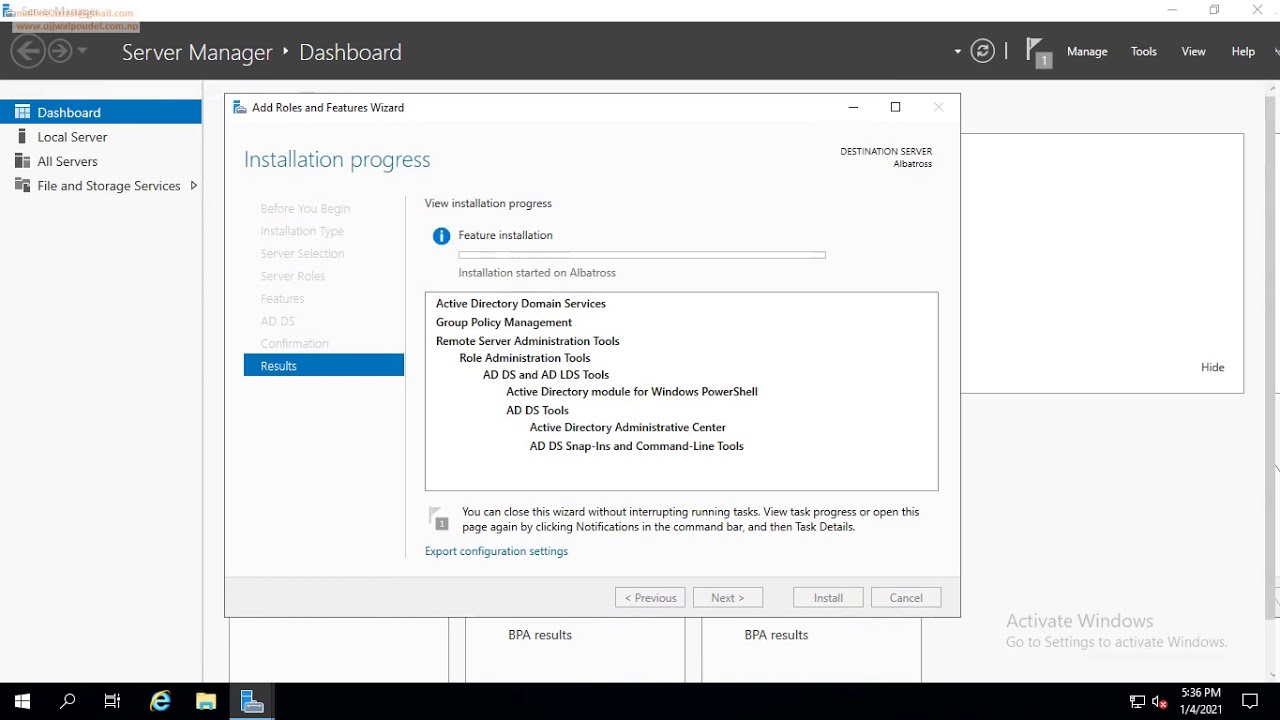Click the Feature installation info icon
This screenshot has width=1280, height=720.
441,236
